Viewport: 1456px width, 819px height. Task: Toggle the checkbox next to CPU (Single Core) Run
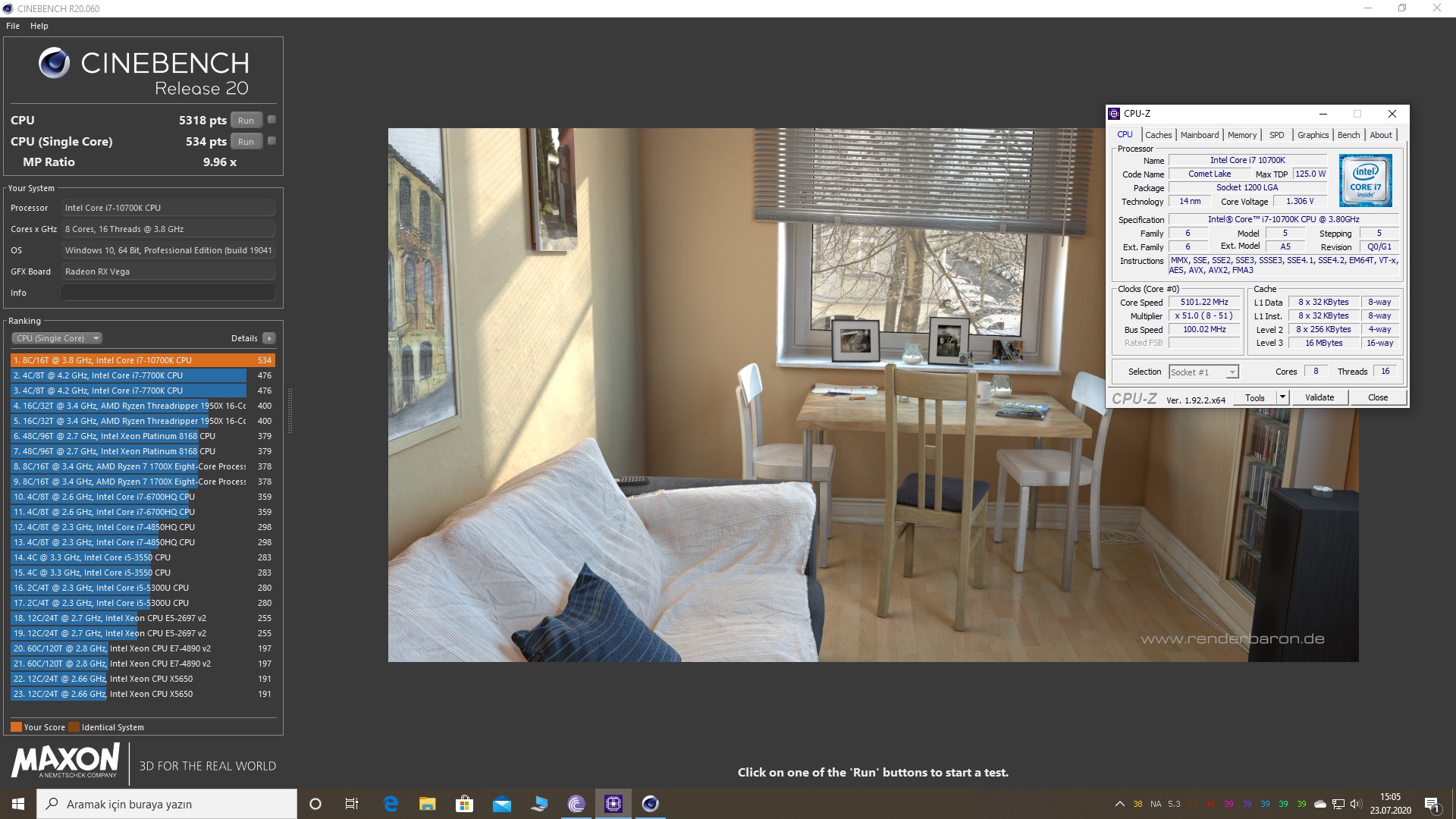click(271, 141)
